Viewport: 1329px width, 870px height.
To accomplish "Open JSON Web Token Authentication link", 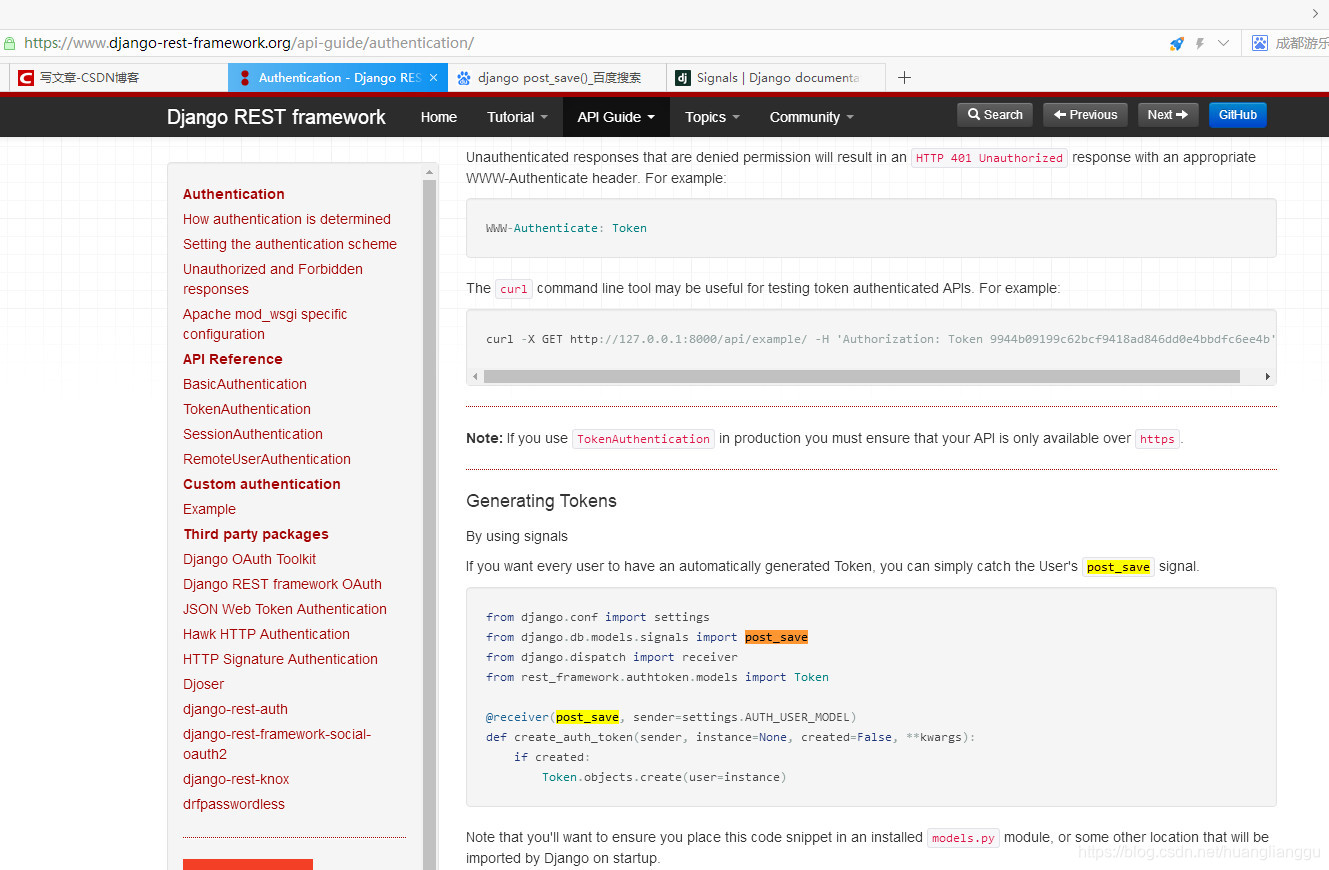I will 285,609.
